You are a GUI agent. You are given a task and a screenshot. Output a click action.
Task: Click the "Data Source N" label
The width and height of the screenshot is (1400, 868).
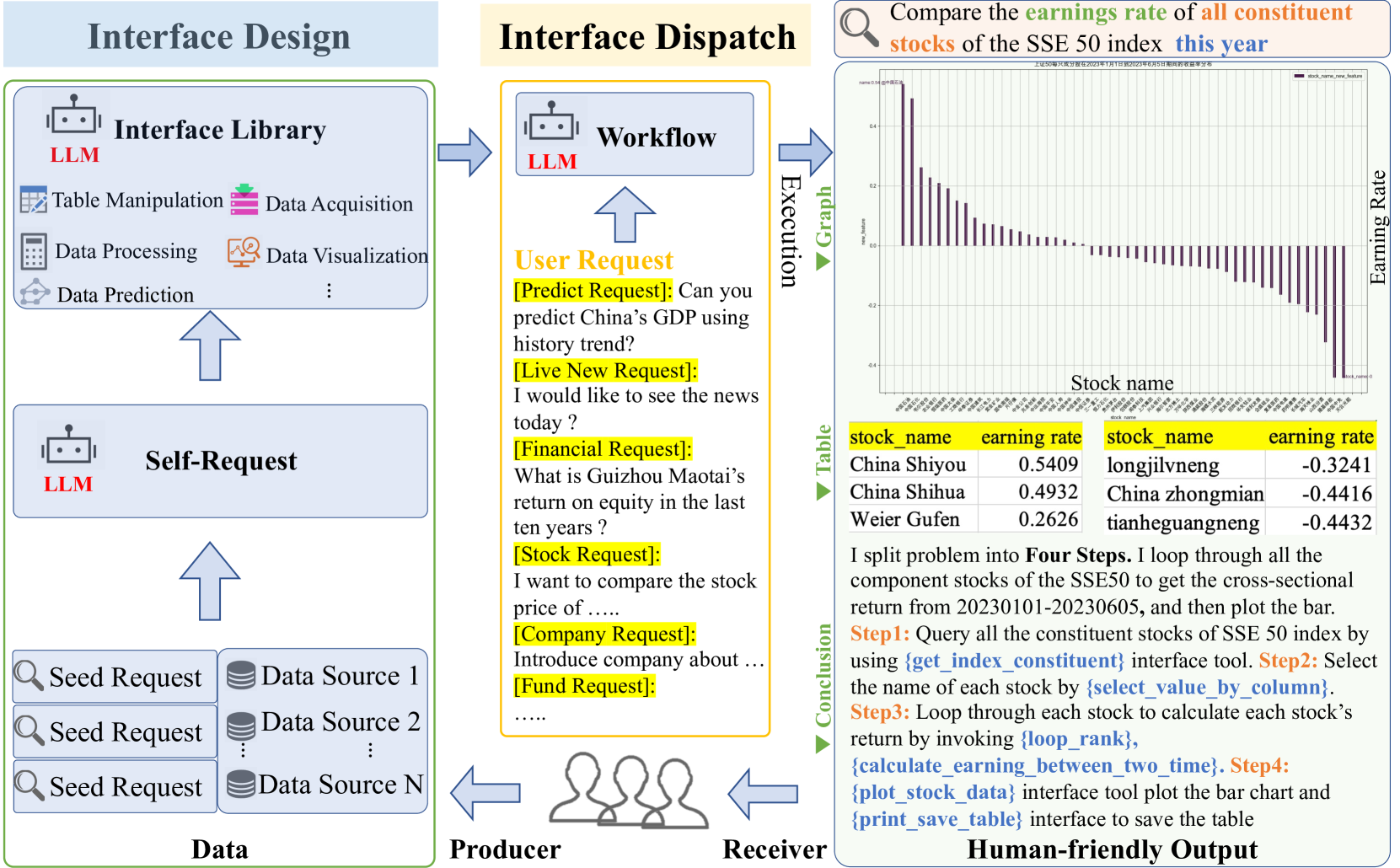point(341,785)
